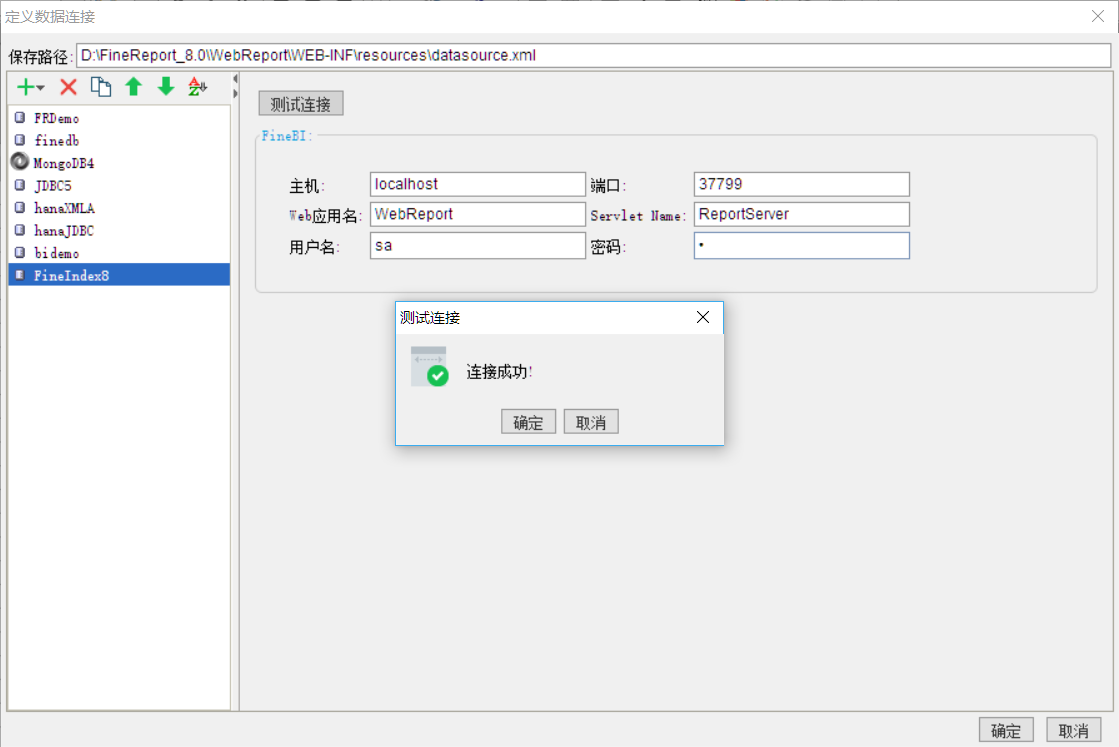Expand the left panel with the lower splitter arrow
Image resolution: width=1119 pixels, height=747 pixels.
coord(235,93)
